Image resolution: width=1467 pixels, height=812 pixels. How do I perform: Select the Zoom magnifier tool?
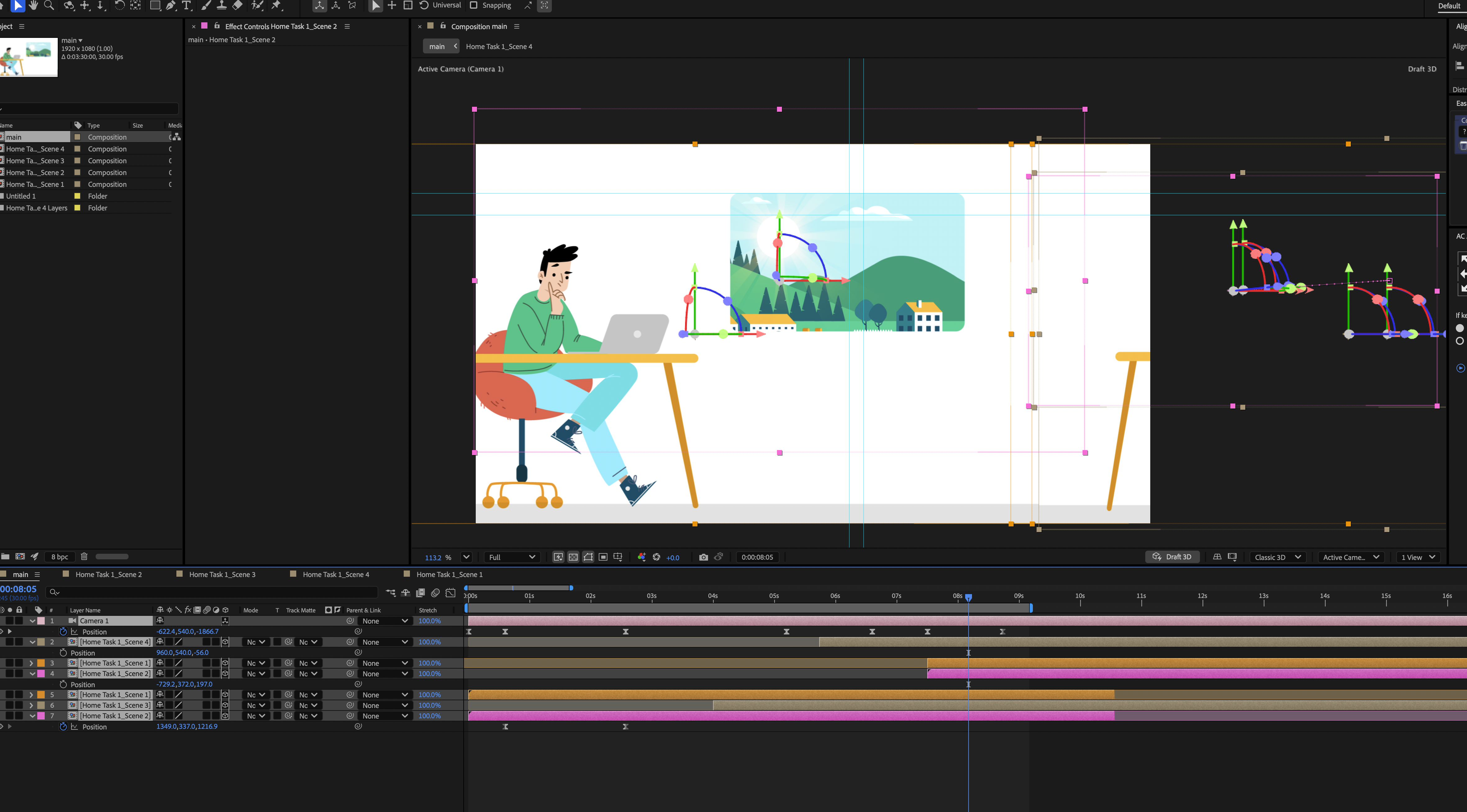(49, 5)
